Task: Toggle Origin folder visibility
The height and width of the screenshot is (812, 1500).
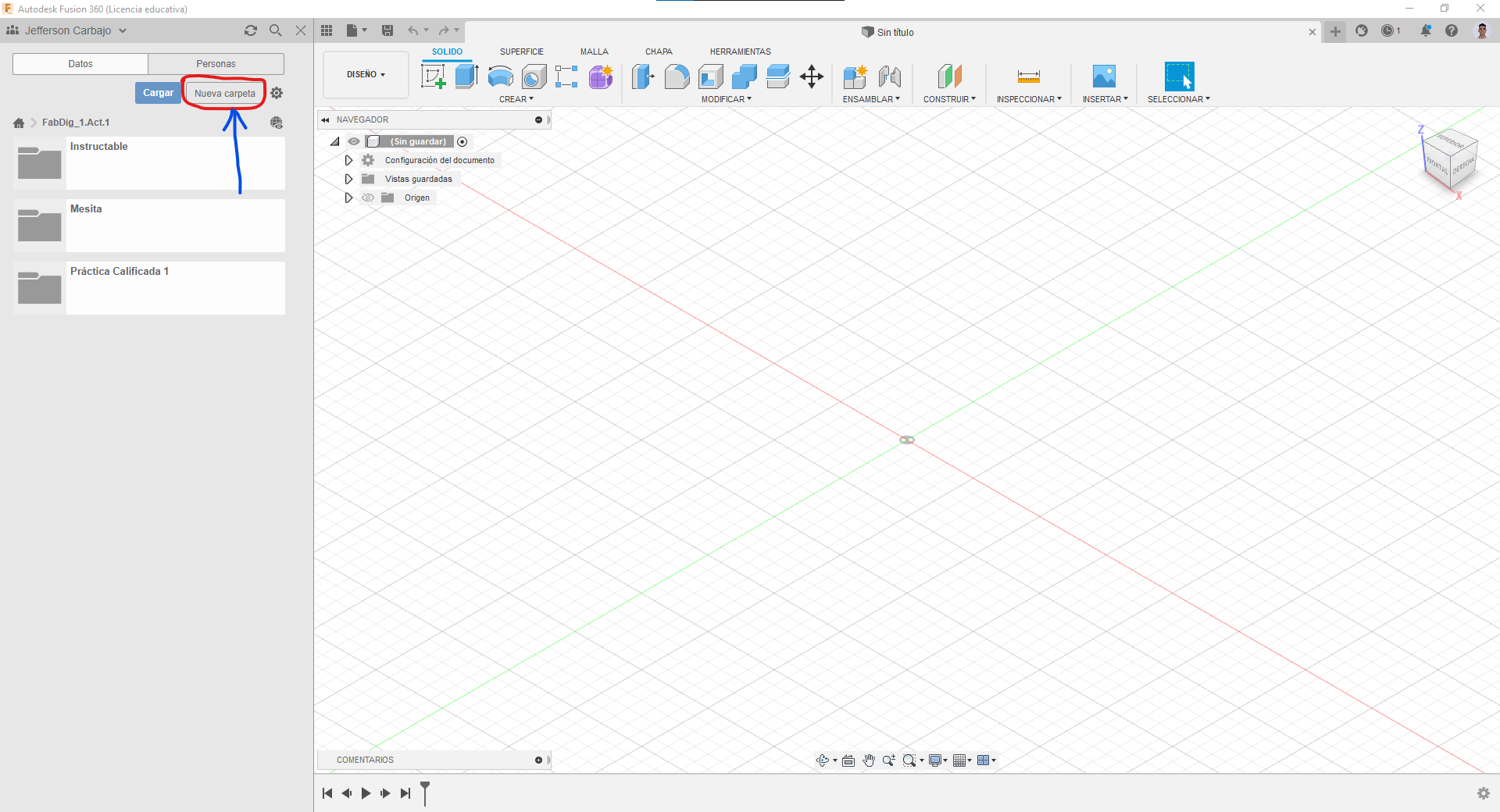Action: tap(368, 198)
